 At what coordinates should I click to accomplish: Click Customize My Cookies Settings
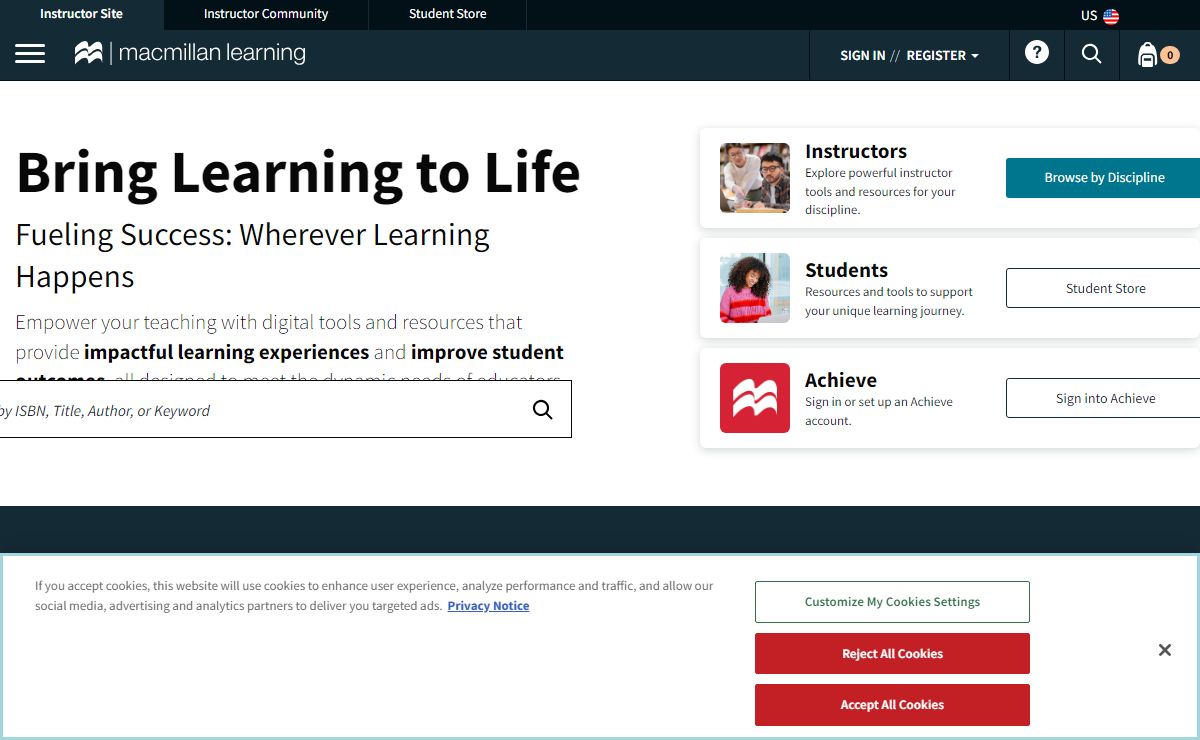tap(892, 602)
